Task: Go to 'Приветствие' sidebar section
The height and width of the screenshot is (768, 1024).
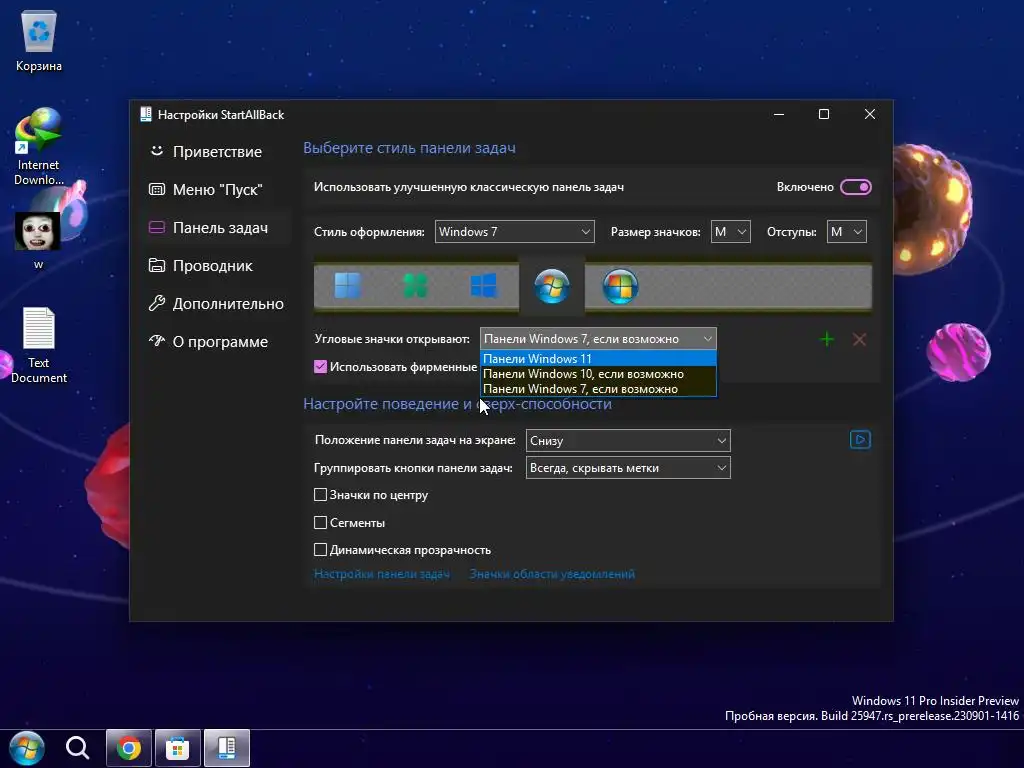Action: 216,152
